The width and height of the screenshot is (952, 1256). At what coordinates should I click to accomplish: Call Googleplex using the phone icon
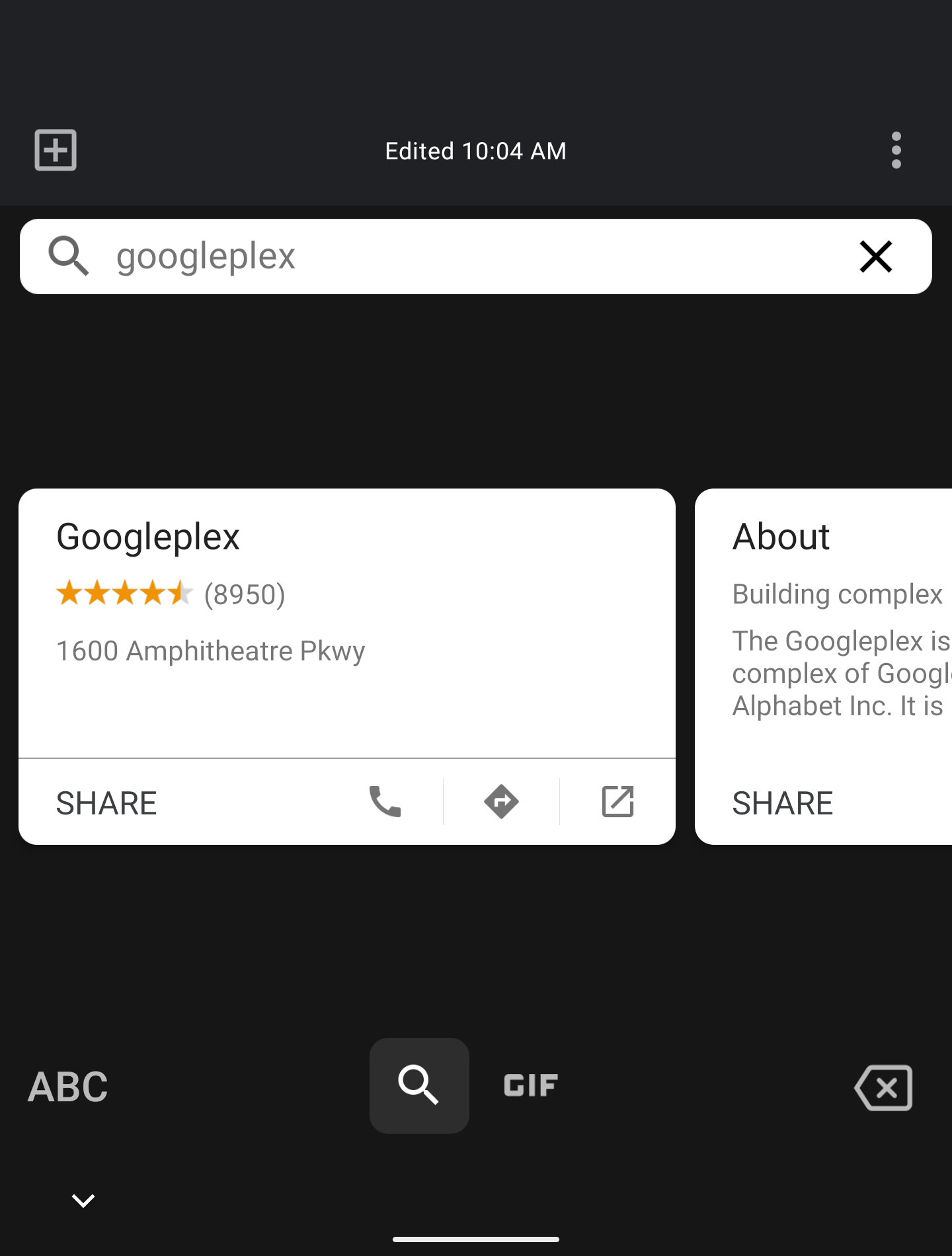tap(385, 802)
